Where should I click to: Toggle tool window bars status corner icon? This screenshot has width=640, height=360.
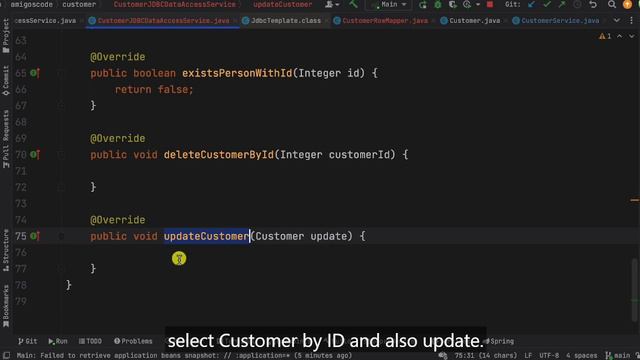[6, 356]
